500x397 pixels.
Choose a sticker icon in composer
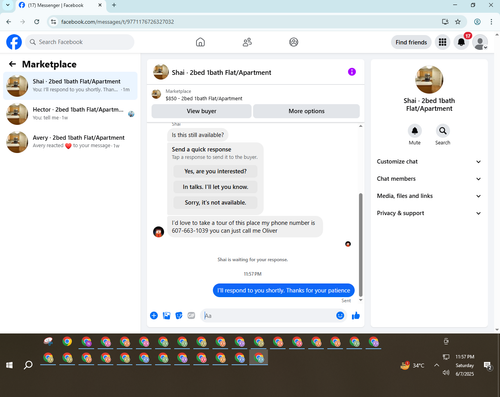[179, 315]
